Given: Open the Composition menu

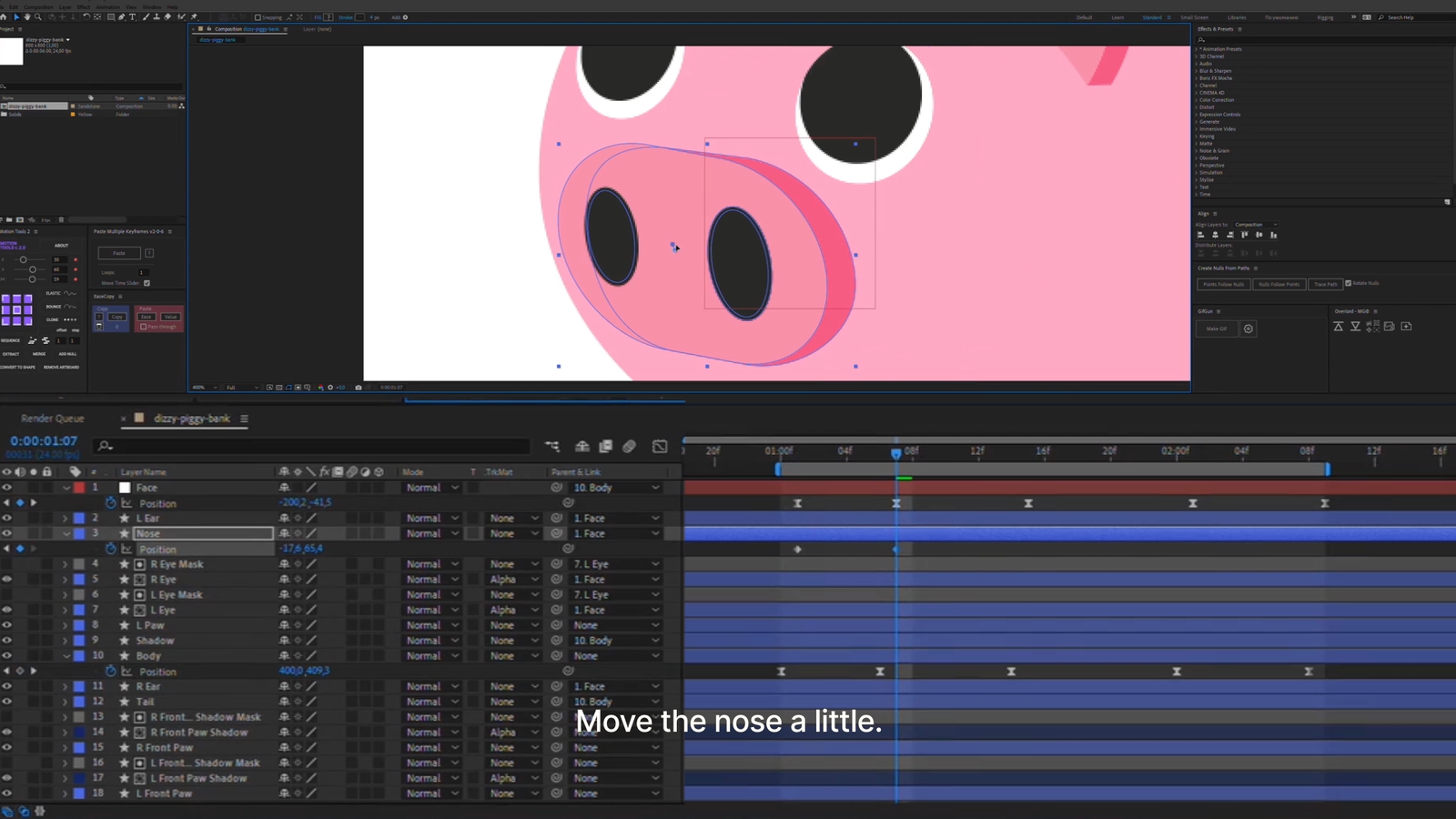Looking at the screenshot, I should pyautogui.click(x=38, y=6).
